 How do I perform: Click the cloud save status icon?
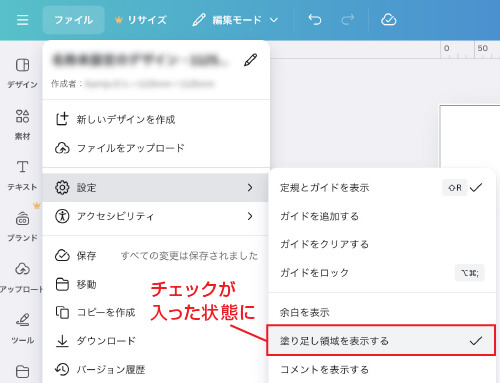[388, 20]
